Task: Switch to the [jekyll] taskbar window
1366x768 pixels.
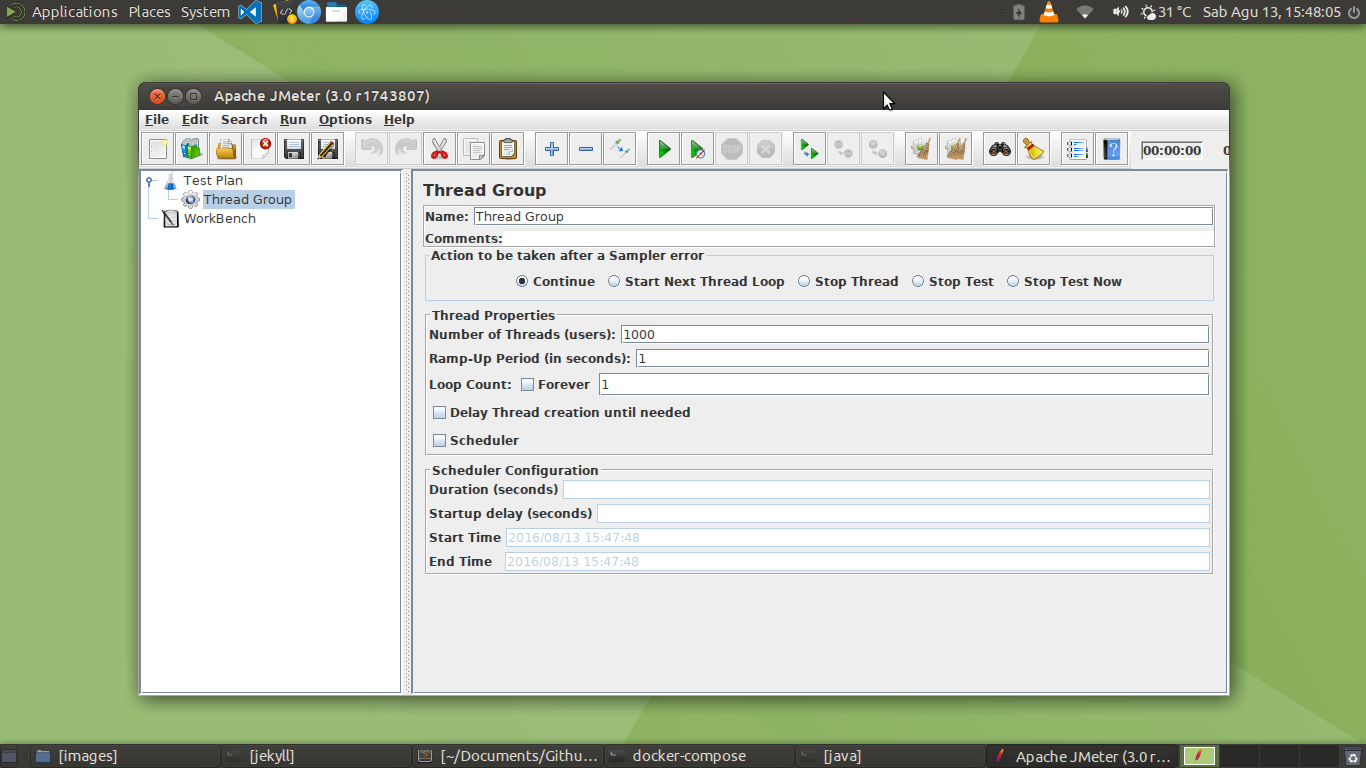Action: [315, 756]
